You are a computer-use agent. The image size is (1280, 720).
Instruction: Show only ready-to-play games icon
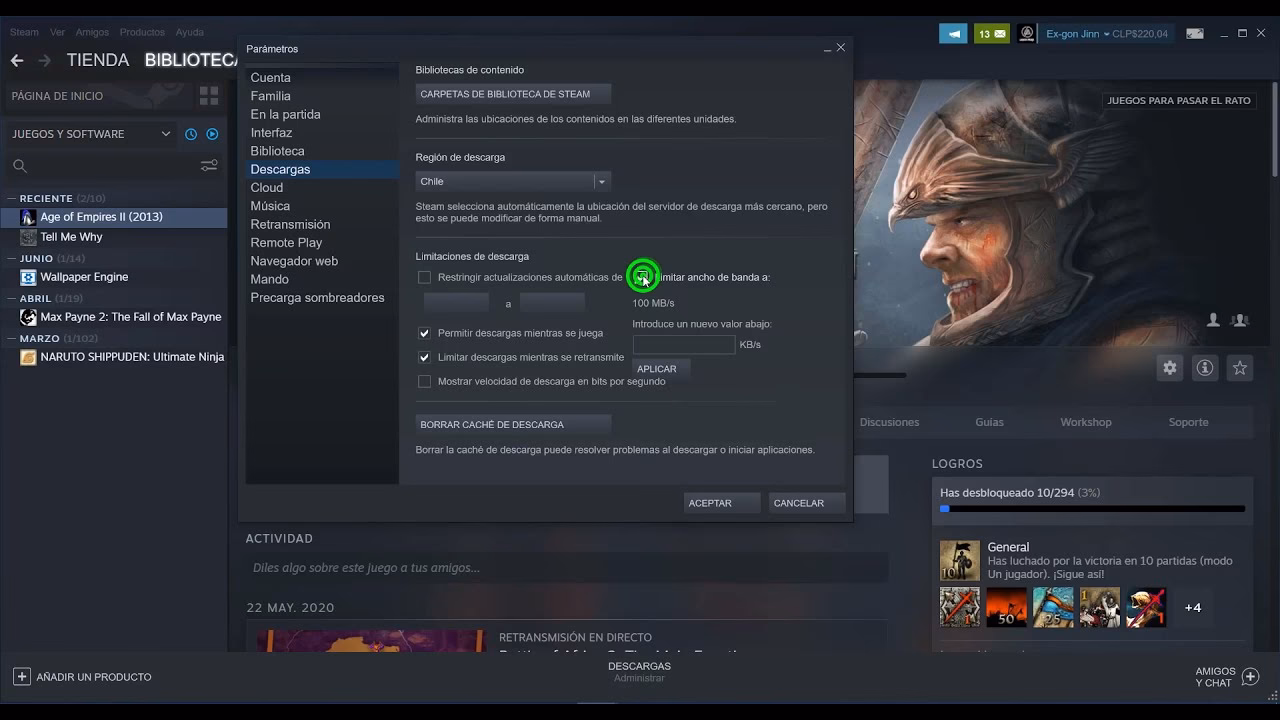(212, 134)
